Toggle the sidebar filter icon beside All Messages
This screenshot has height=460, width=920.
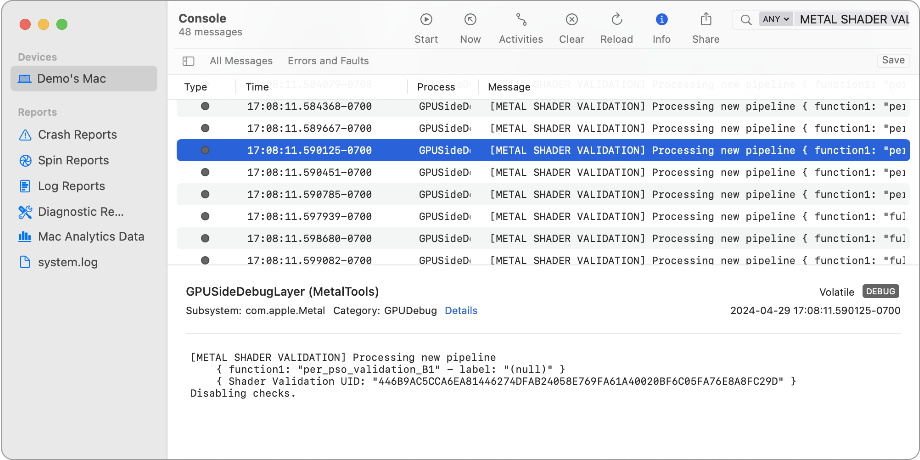[x=189, y=61]
